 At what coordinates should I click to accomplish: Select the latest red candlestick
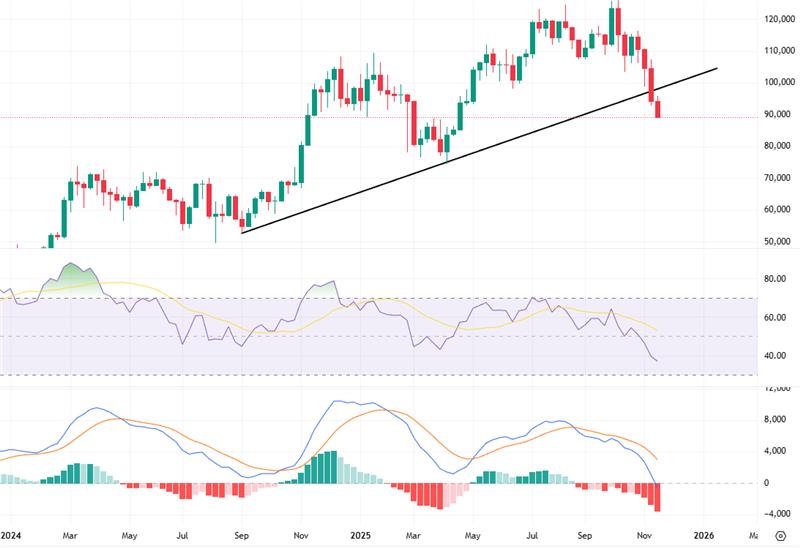[658, 107]
